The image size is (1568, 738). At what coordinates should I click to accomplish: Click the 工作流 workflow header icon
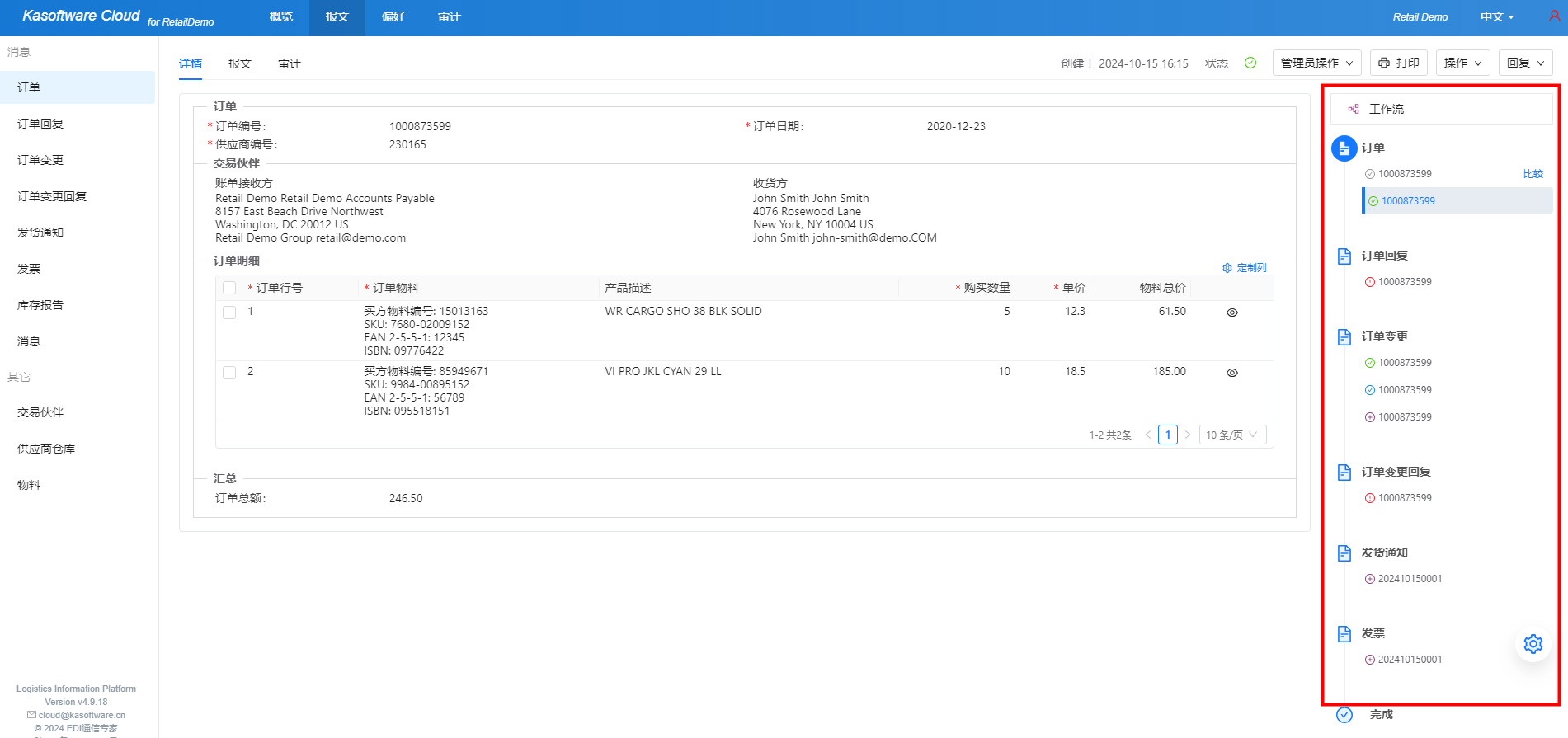pos(1353,109)
